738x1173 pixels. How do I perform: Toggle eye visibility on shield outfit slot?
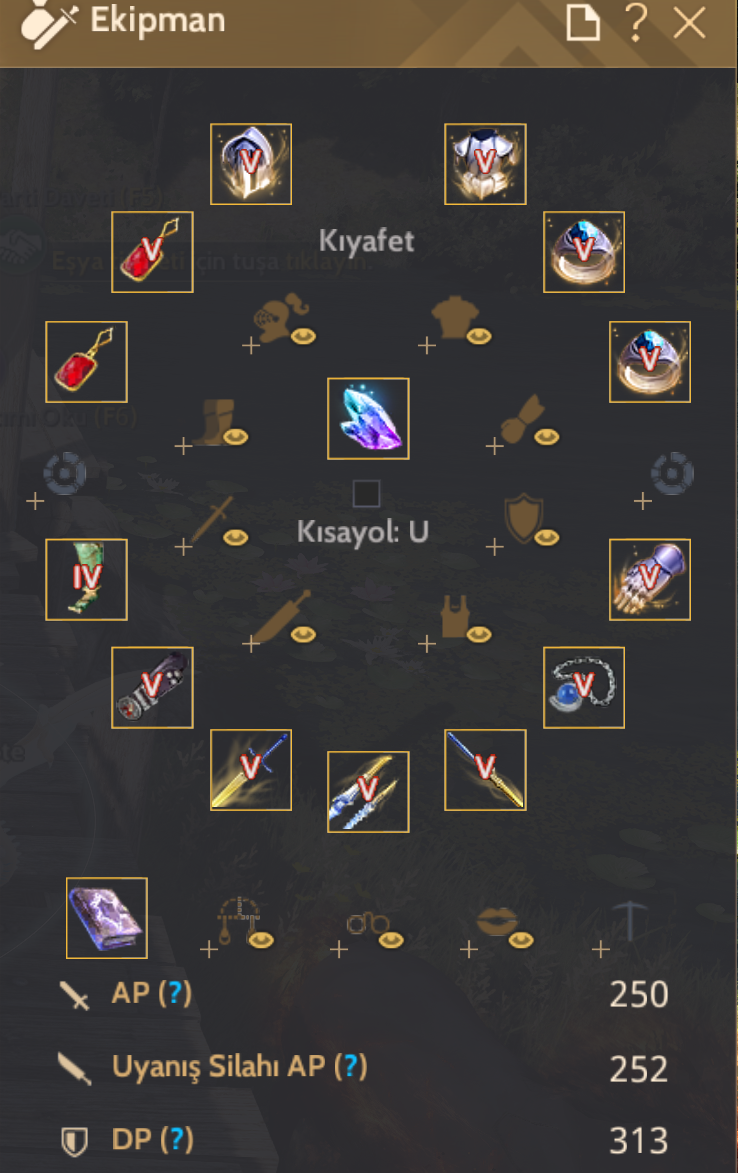click(547, 537)
